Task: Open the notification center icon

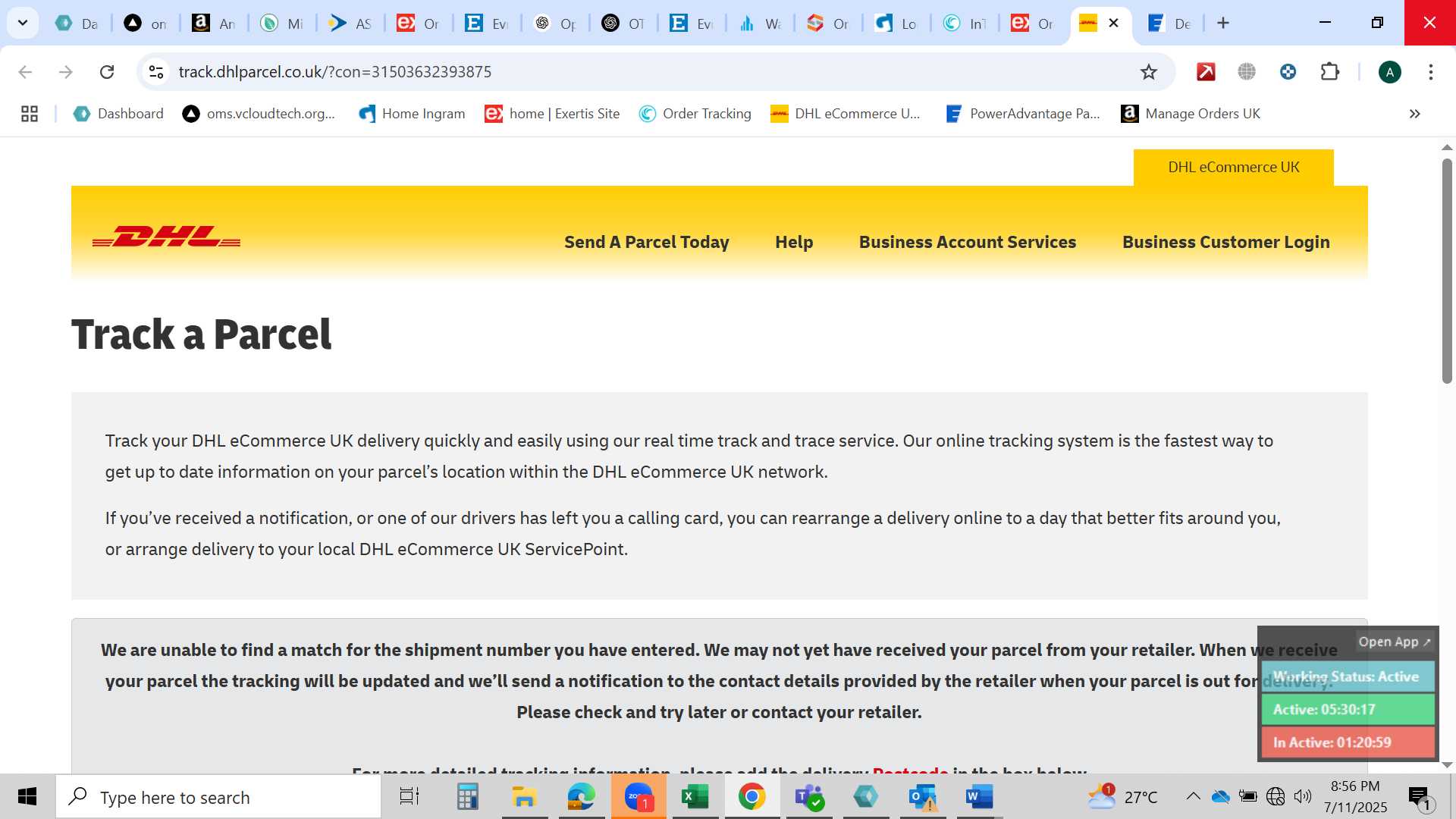Action: [x=1420, y=797]
